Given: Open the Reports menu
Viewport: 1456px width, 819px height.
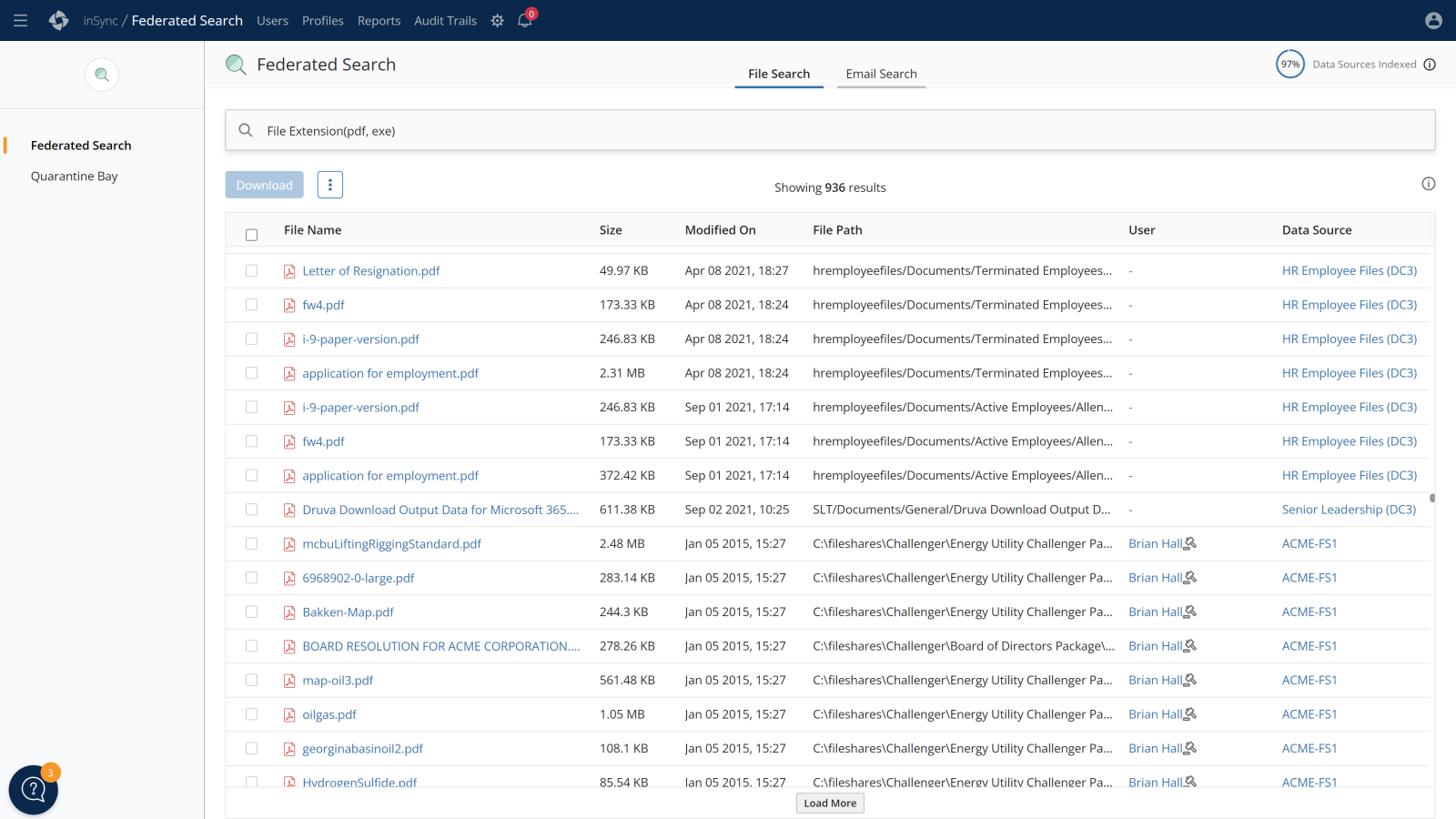Looking at the screenshot, I should [379, 20].
